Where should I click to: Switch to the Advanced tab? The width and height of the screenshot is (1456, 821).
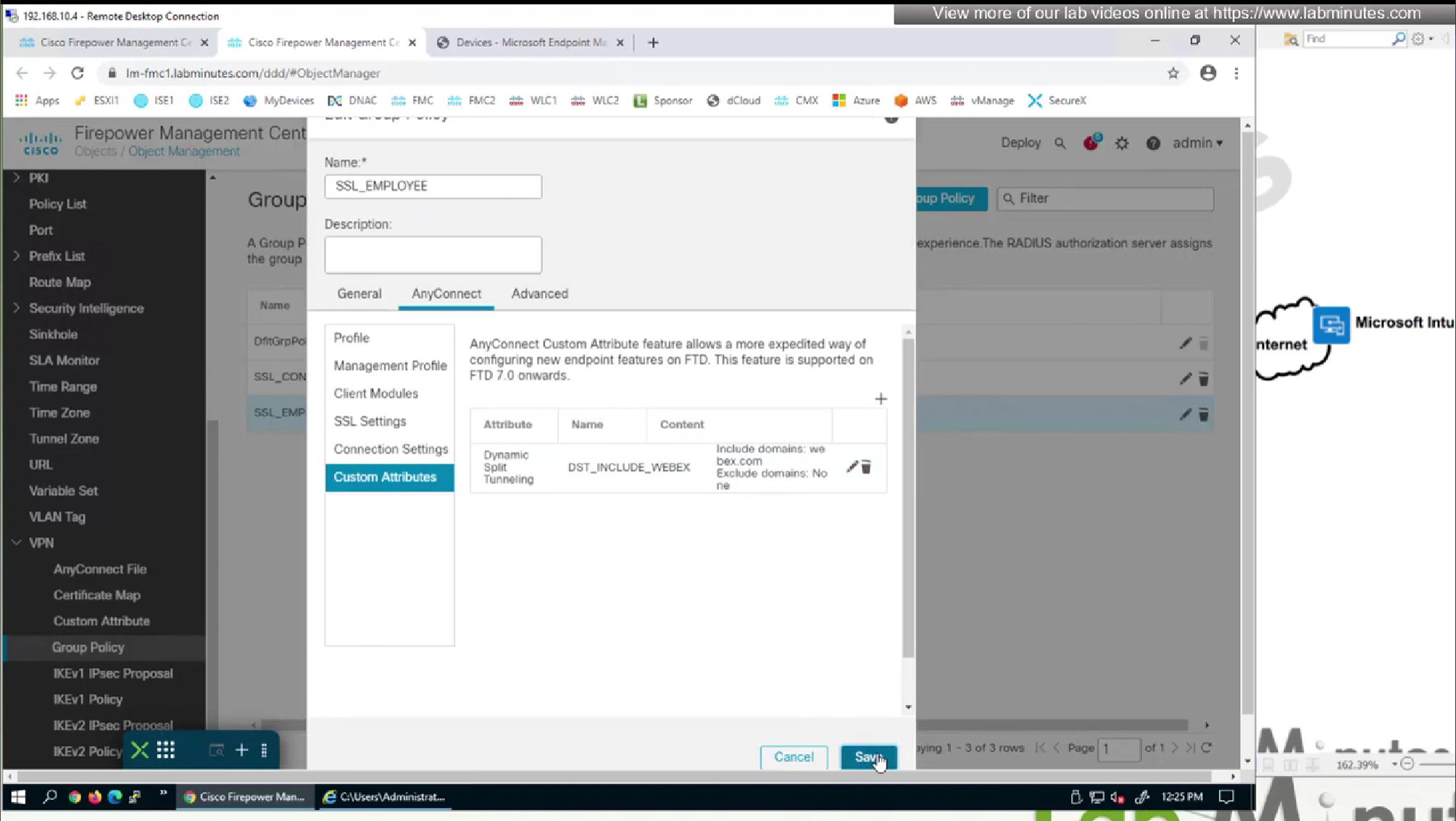click(539, 293)
